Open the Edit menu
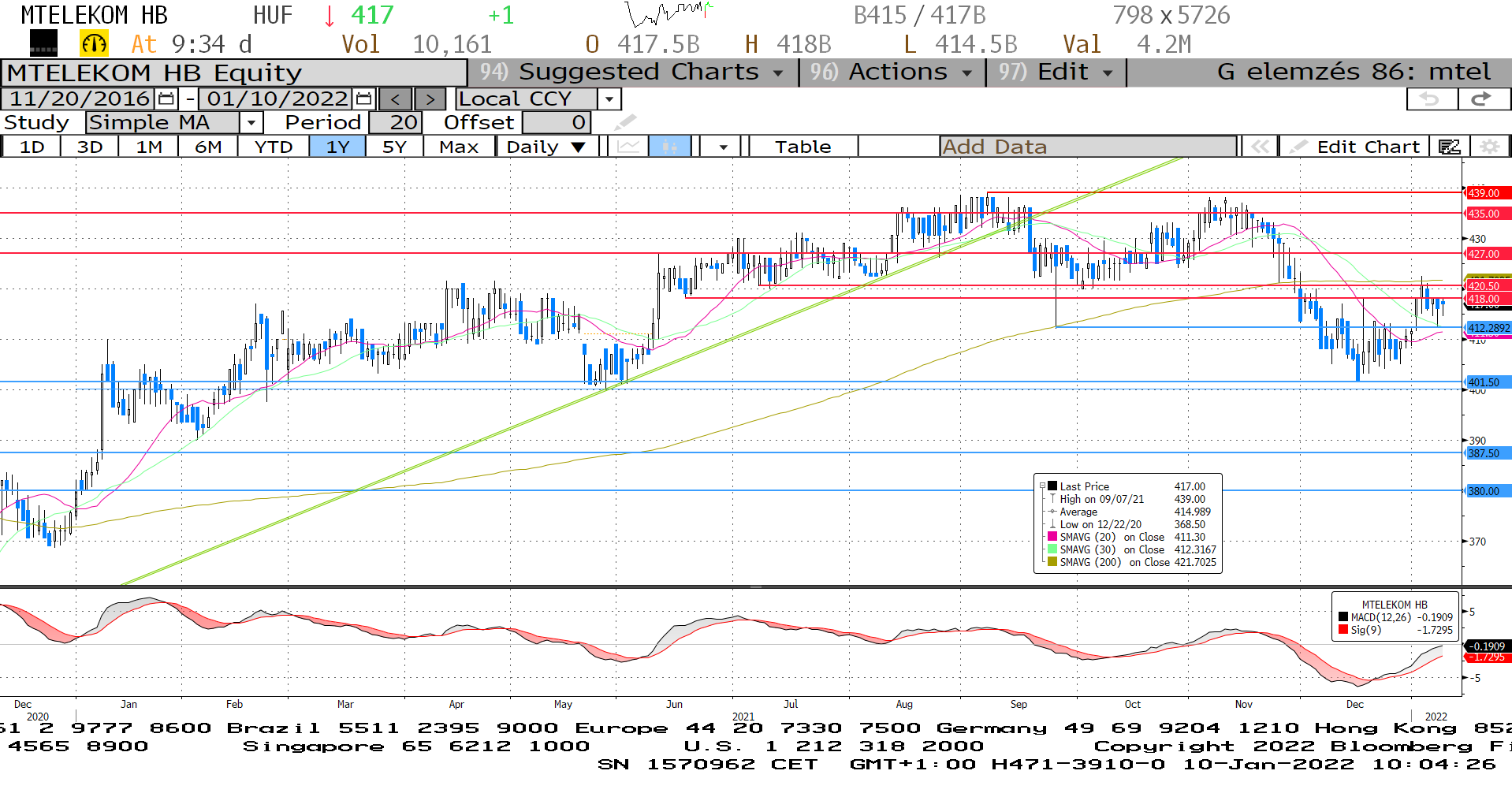Viewport: 1512px width, 808px height. pos(1056,72)
